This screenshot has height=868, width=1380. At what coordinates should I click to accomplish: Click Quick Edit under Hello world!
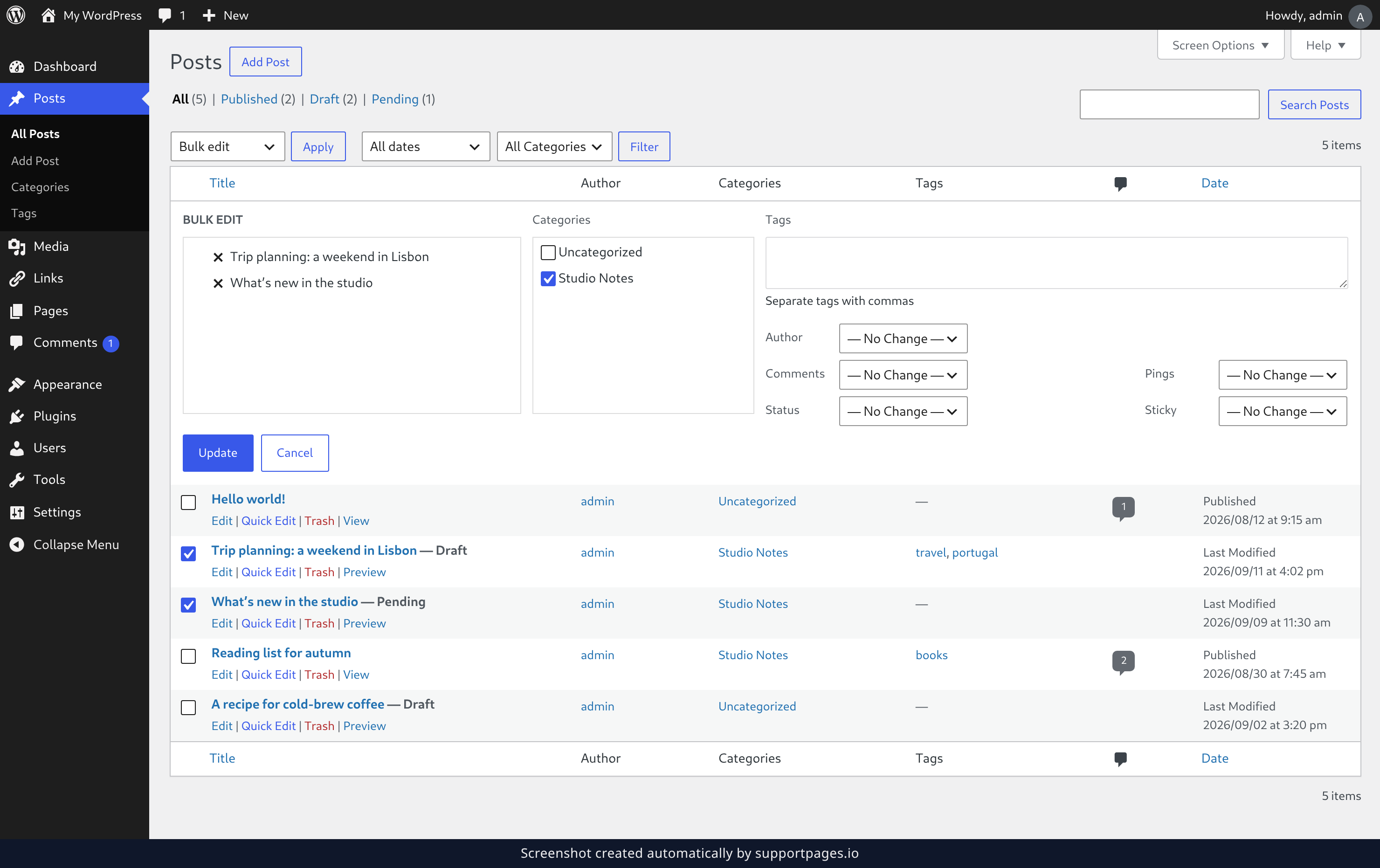(268, 521)
